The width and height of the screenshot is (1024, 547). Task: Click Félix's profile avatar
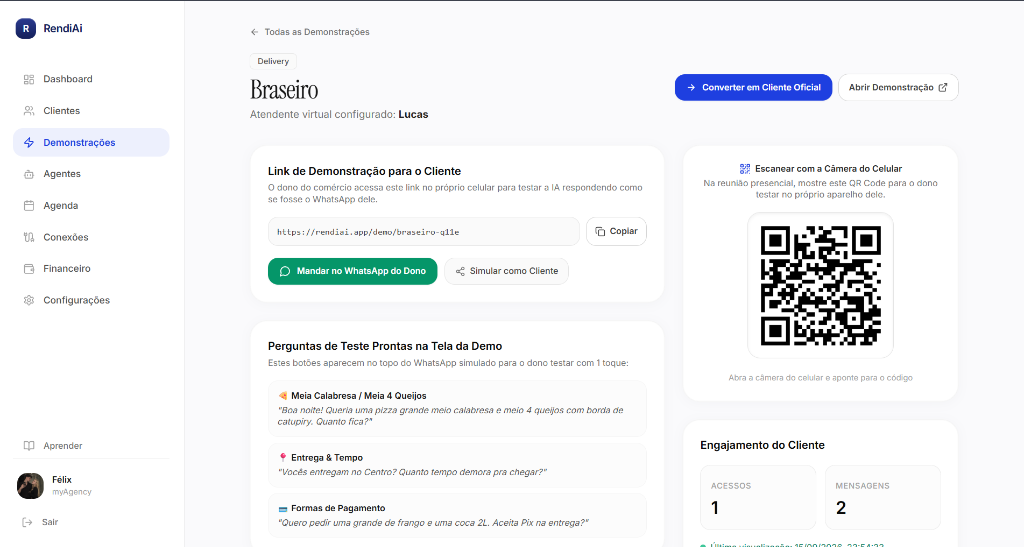pyautogui.click(x=30, y=486)
